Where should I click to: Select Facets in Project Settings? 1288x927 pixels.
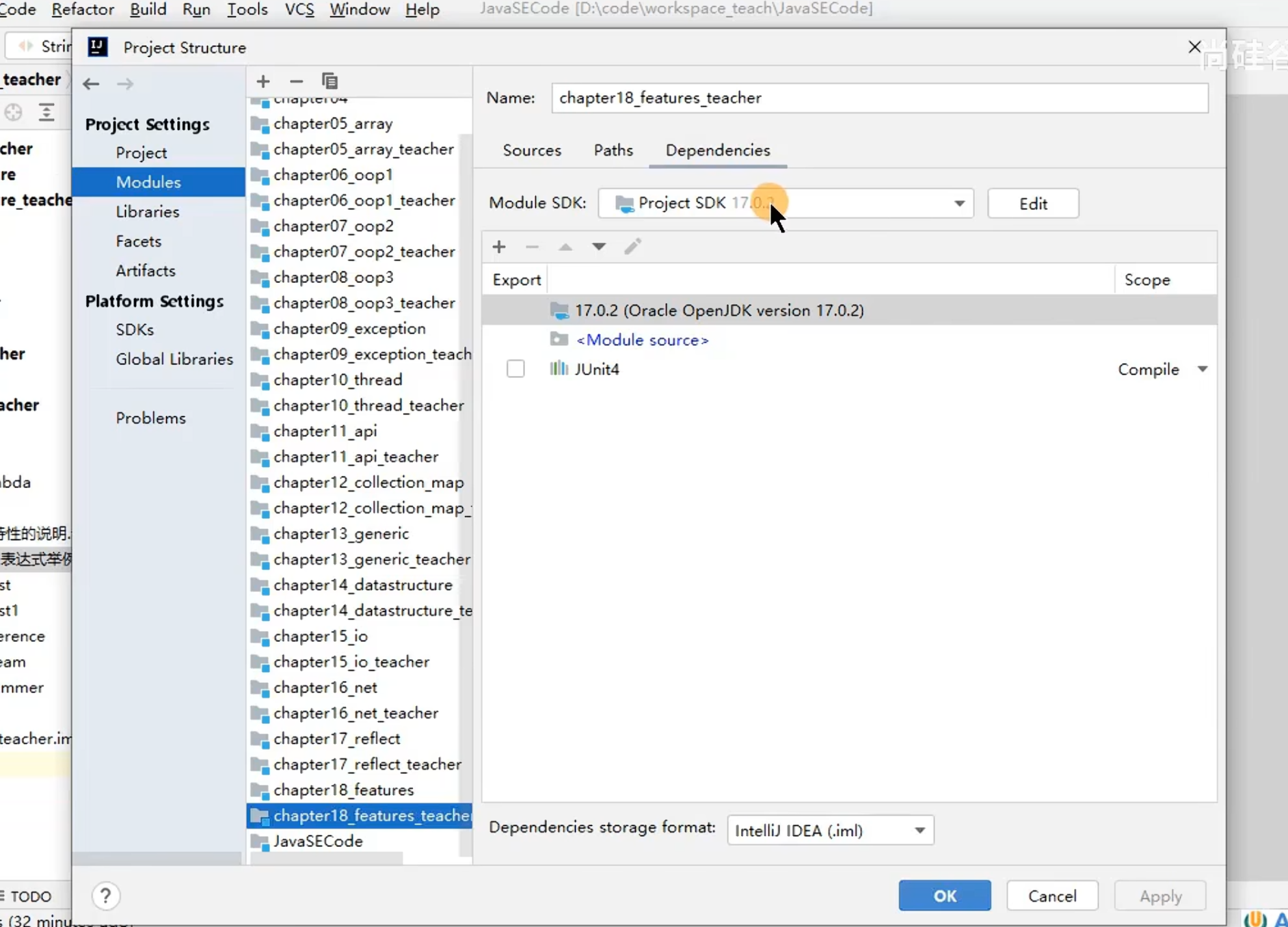point(139,241)
